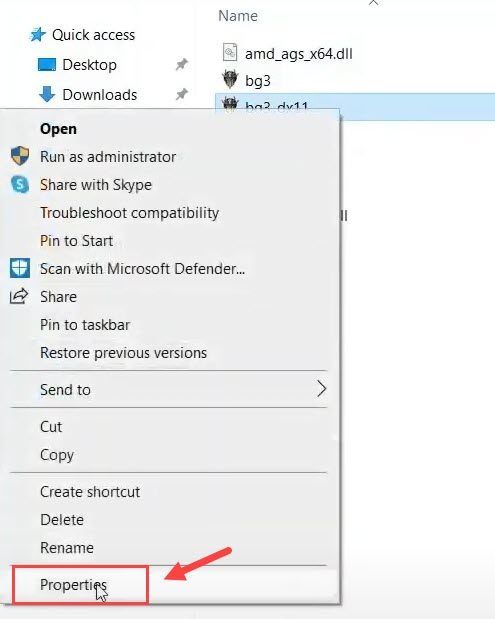Select the amd_ags_x64.dll file icon
The width and height of the screenshot is (495, 619).
(x=230, y=52)
